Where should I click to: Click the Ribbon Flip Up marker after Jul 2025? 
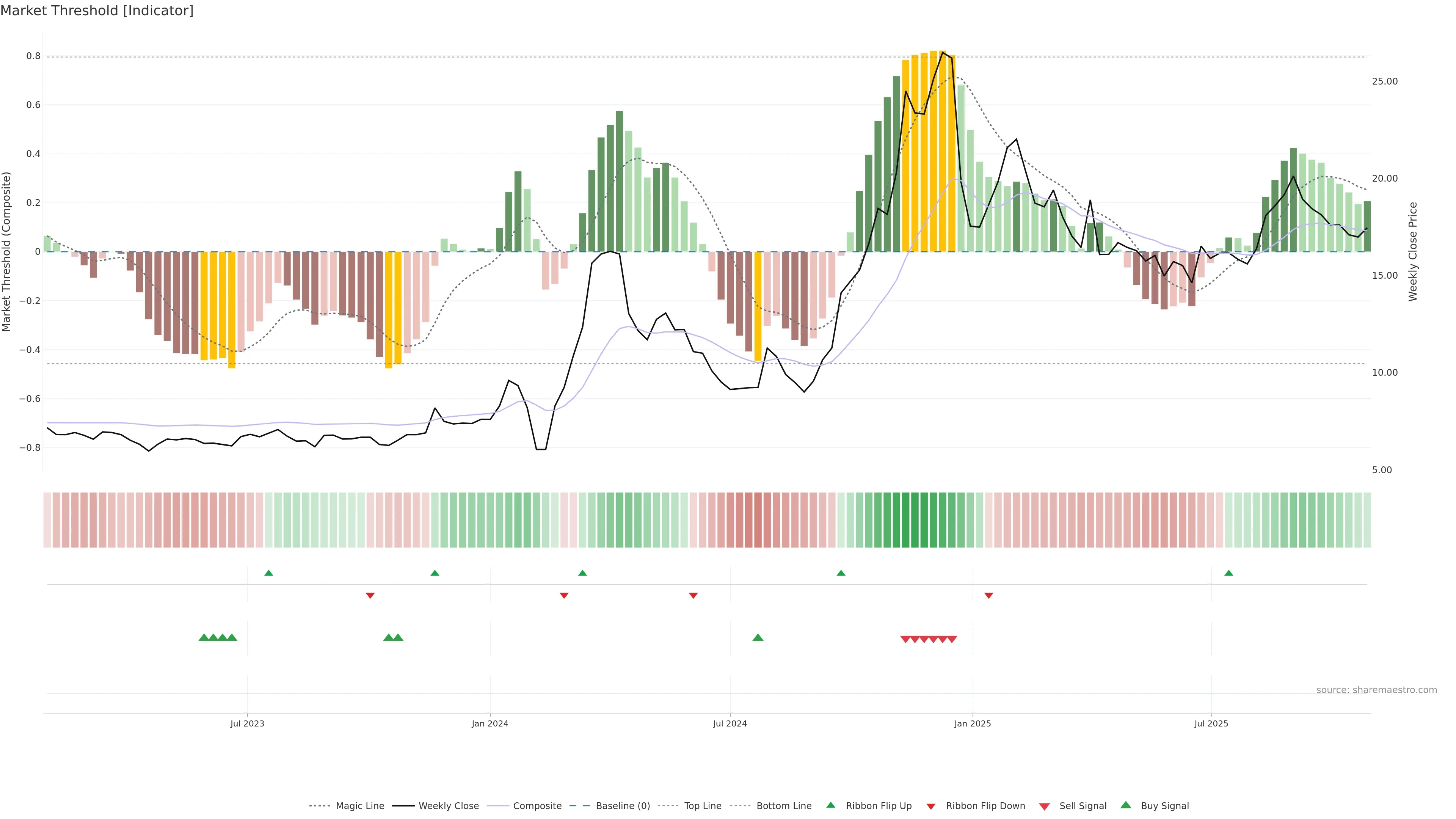pyautogui.click(x=1228, y=573)
